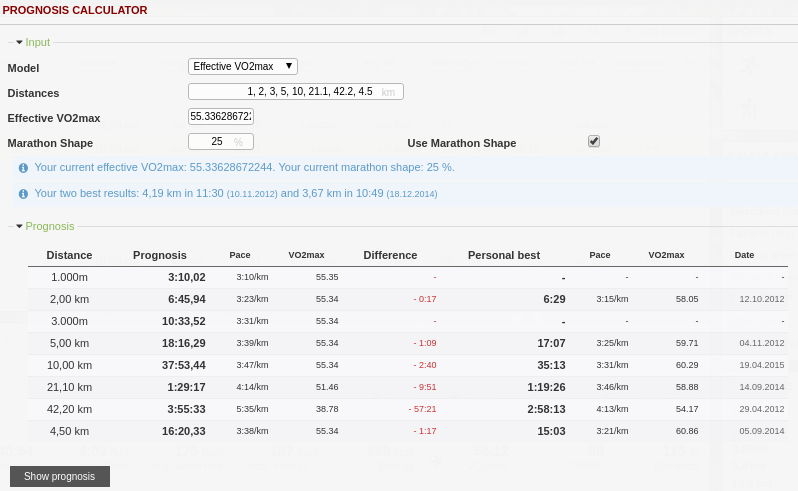
Task: Focus the Effective VO2max input field
Action: click(221, 117)
